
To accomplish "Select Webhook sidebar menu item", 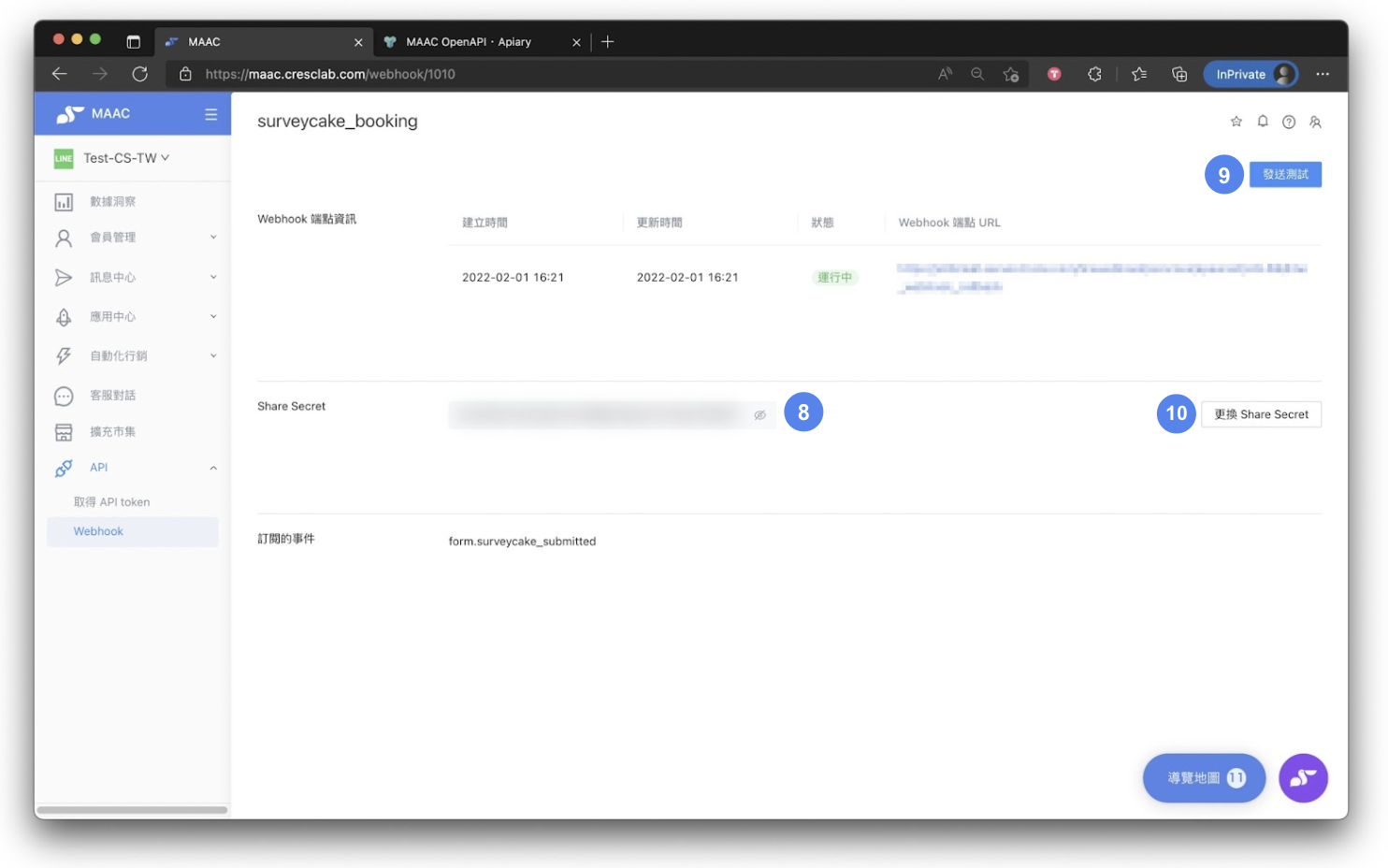I will point(133,531).
